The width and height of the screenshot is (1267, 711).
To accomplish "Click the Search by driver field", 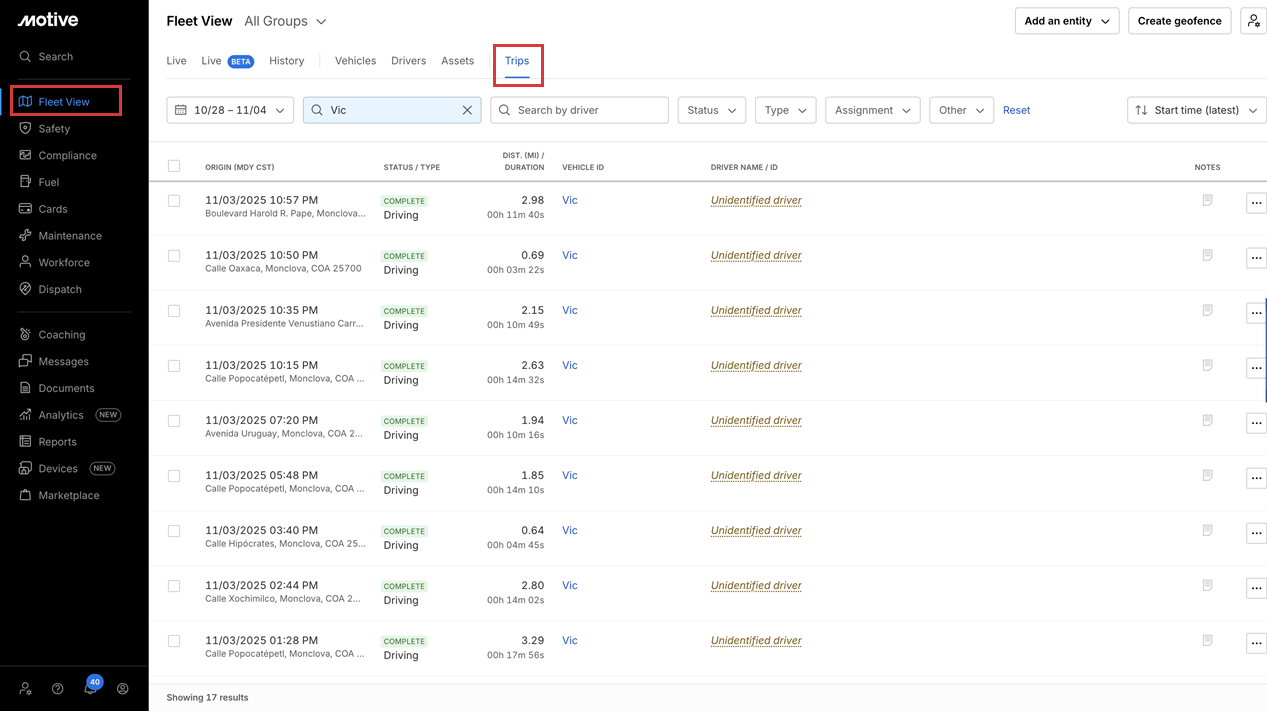I will click(579, 110).
